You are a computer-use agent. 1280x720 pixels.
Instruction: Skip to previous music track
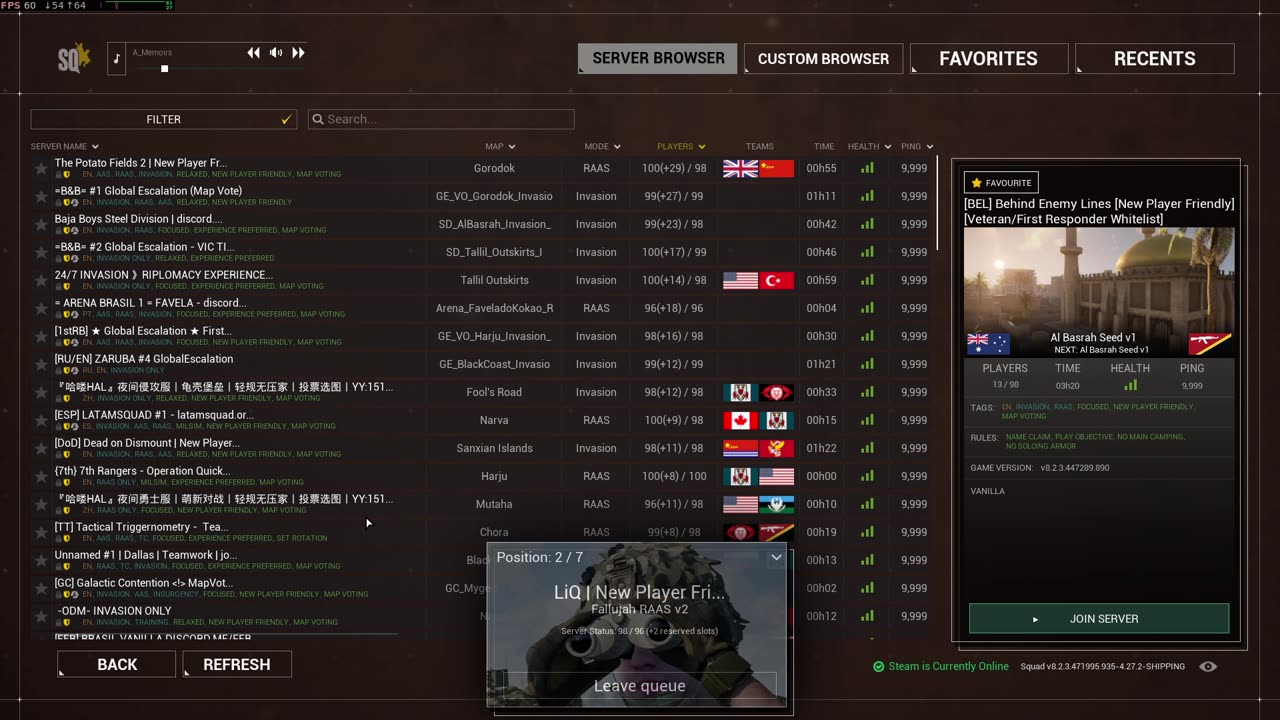pos(253,53)
